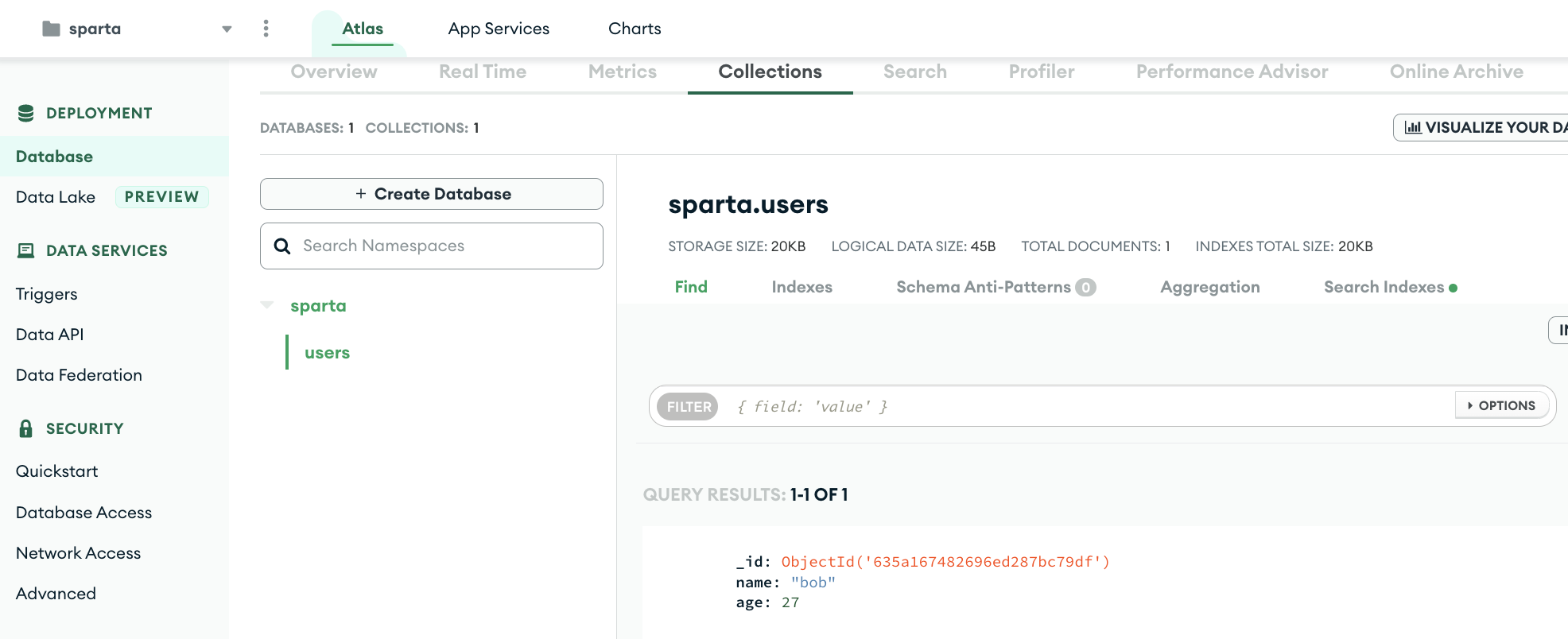The image size is (1568, 639).
Task: Go to Data Federation
Action: (79, 375)
